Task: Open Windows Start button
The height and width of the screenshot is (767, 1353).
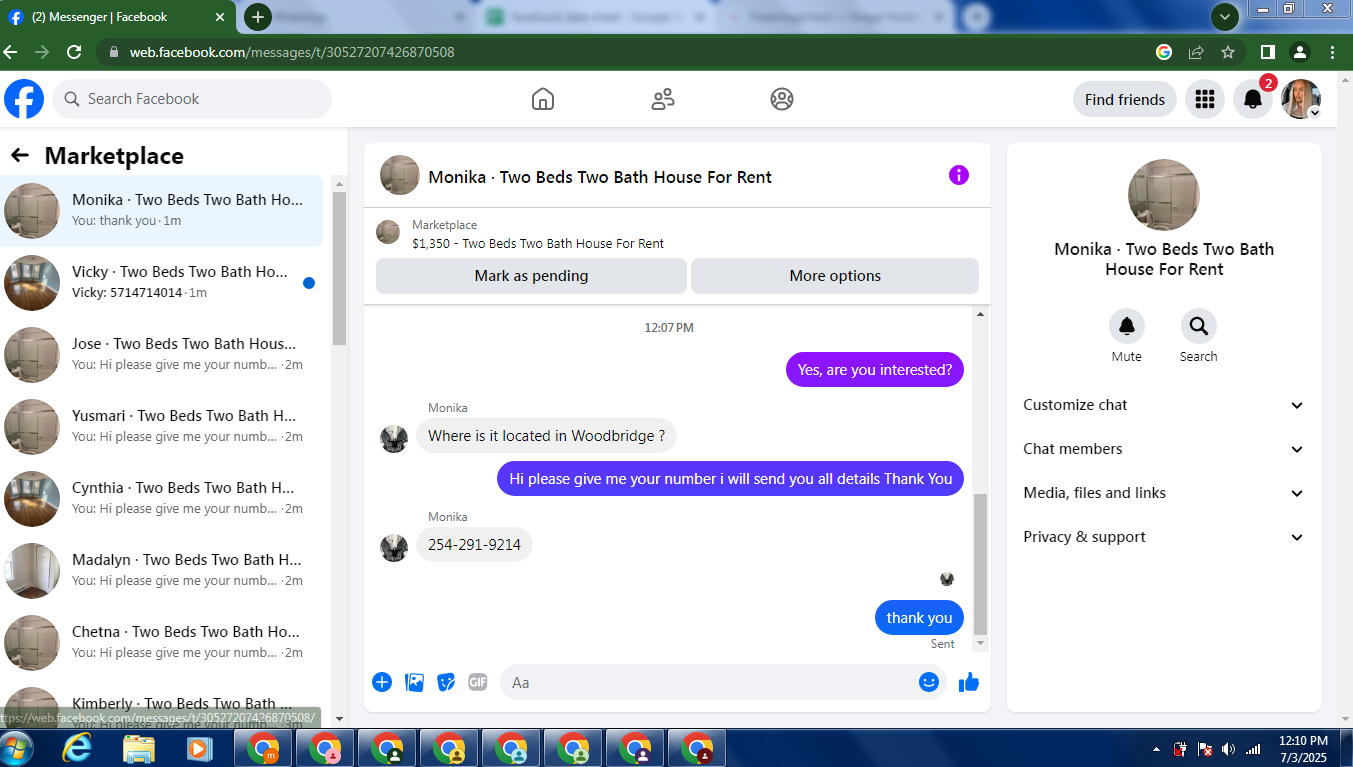Action: 18,748
